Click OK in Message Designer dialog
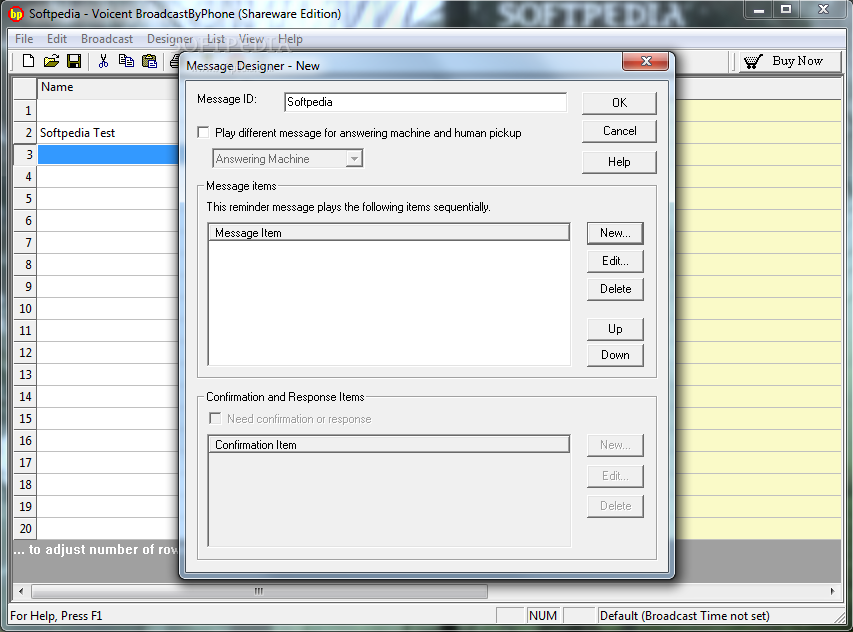 [619, 103]
